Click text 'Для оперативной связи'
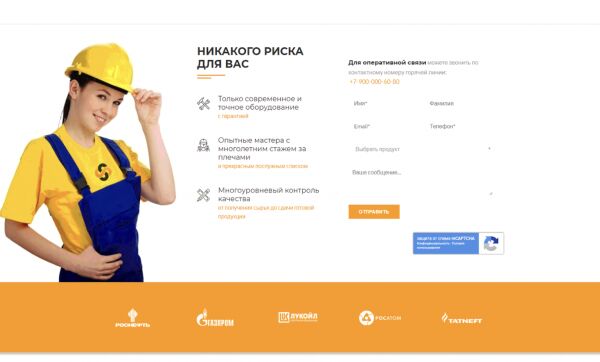Screen dimensions: 600x362 click(387, 62)
